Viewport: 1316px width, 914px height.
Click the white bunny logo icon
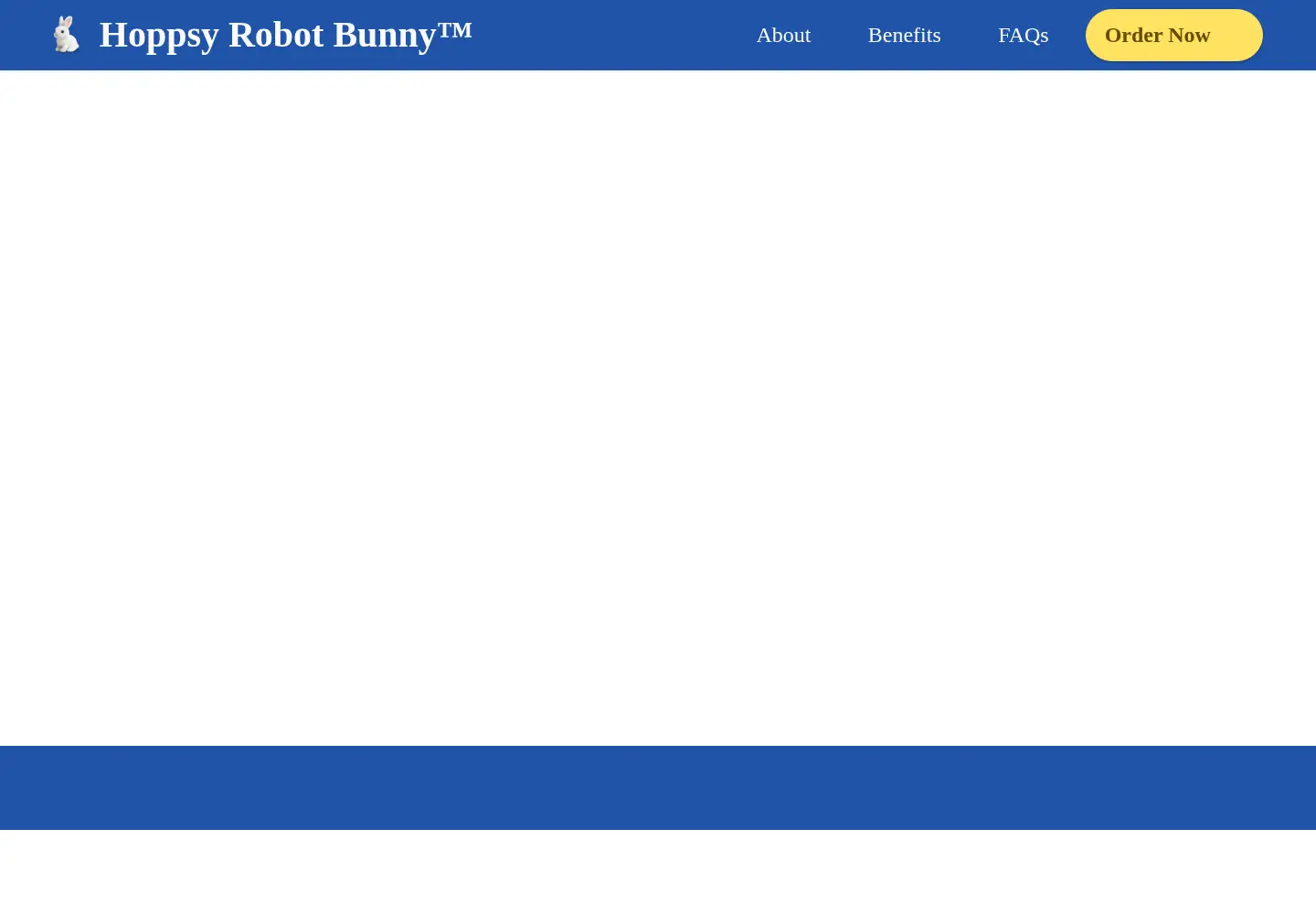point(66,35)
